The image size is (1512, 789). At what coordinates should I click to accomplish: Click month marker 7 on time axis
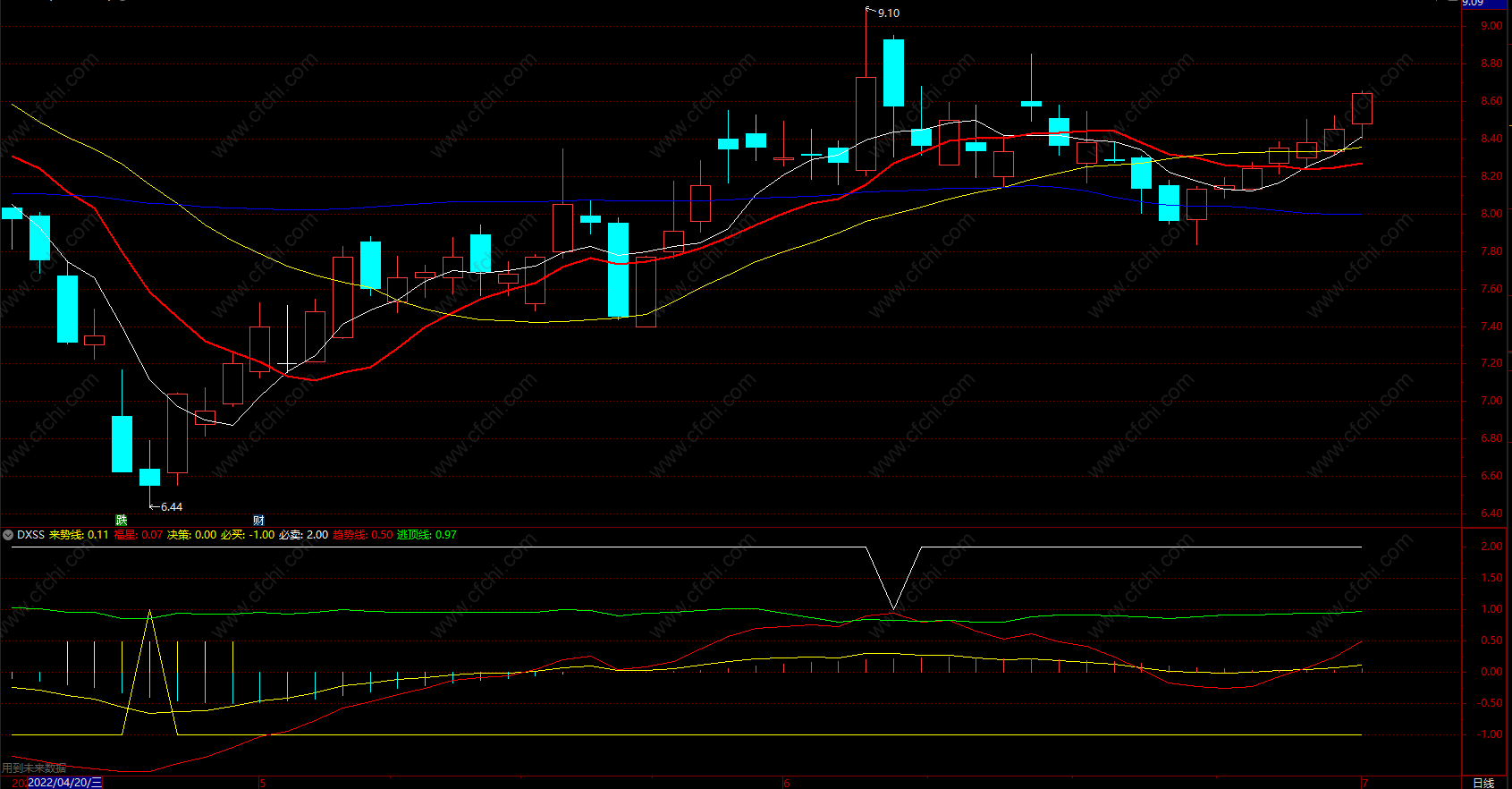pyautogui.click(x=1364, y=783)
